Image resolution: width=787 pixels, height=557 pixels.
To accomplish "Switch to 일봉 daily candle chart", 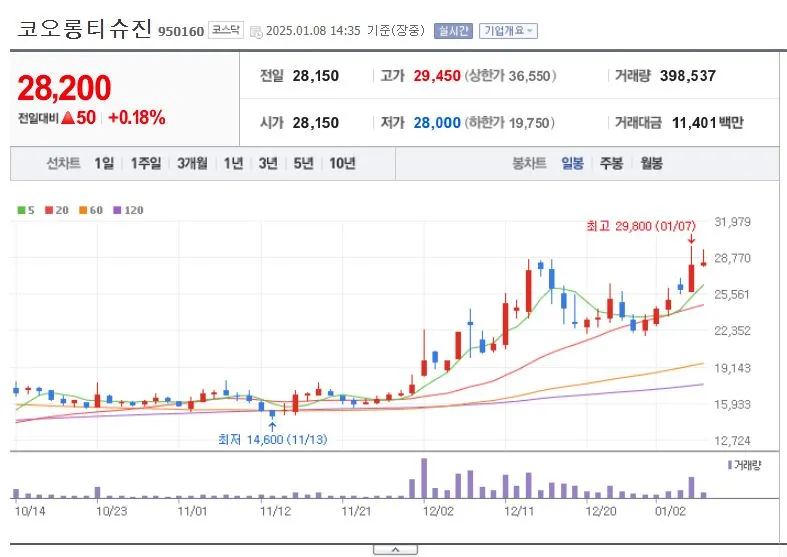I will pyautogui.click(x=572, y=163).
